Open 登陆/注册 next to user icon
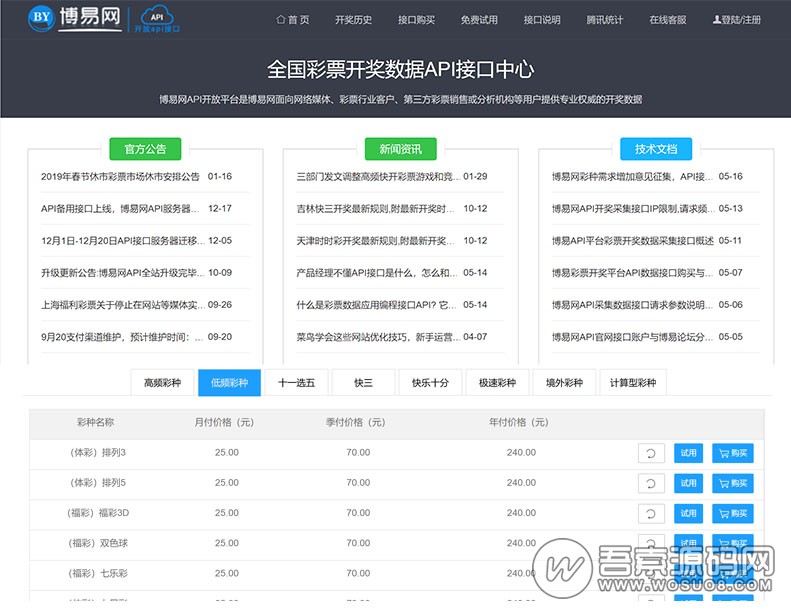This screenshot has width=791, height=611. click(x=736, y=20)
